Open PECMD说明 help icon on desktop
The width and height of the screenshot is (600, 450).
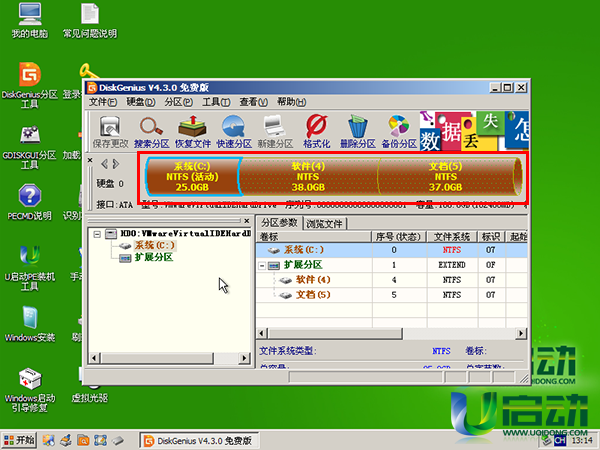(29, 202)
